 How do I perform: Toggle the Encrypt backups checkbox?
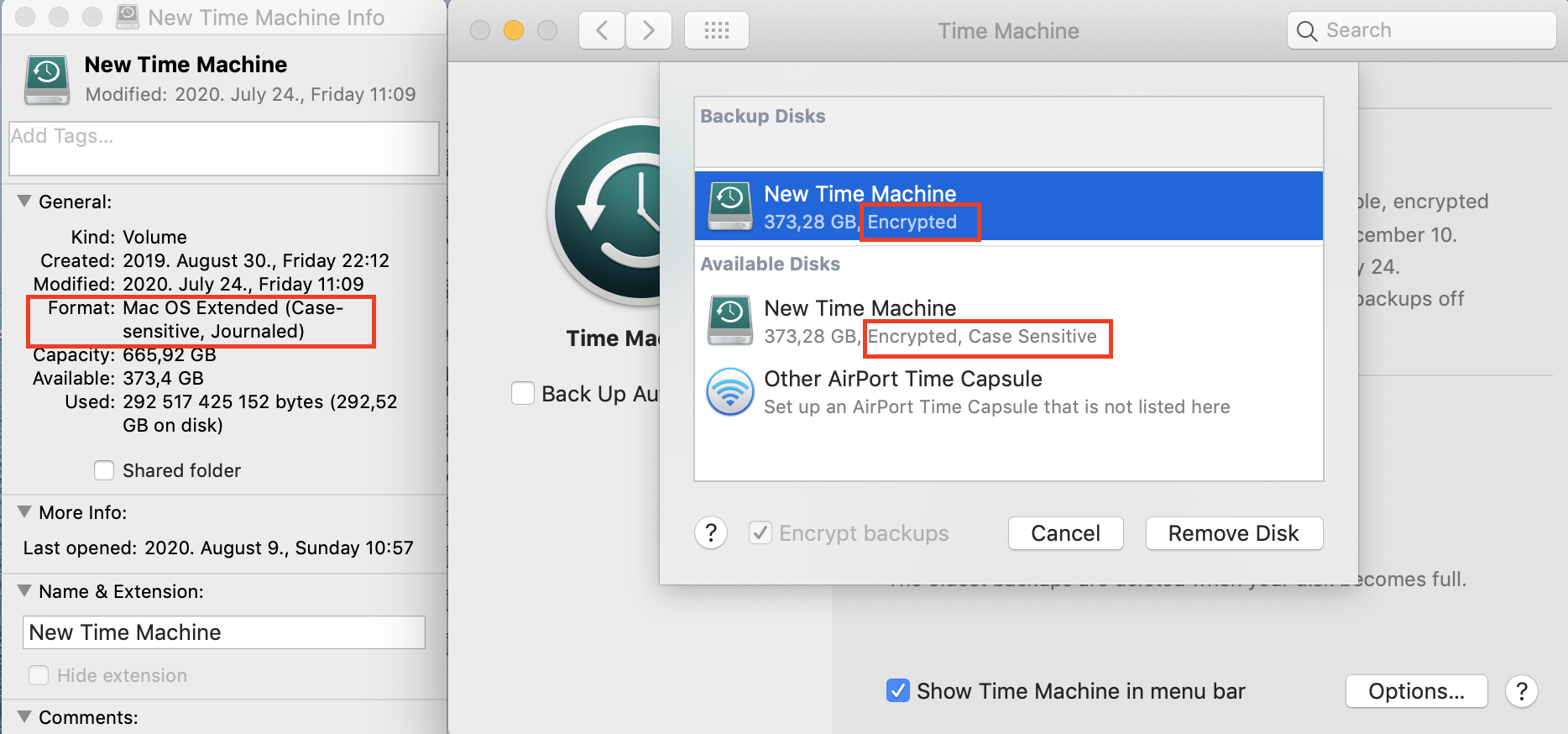pyautogui.click(x=760, y=532)
